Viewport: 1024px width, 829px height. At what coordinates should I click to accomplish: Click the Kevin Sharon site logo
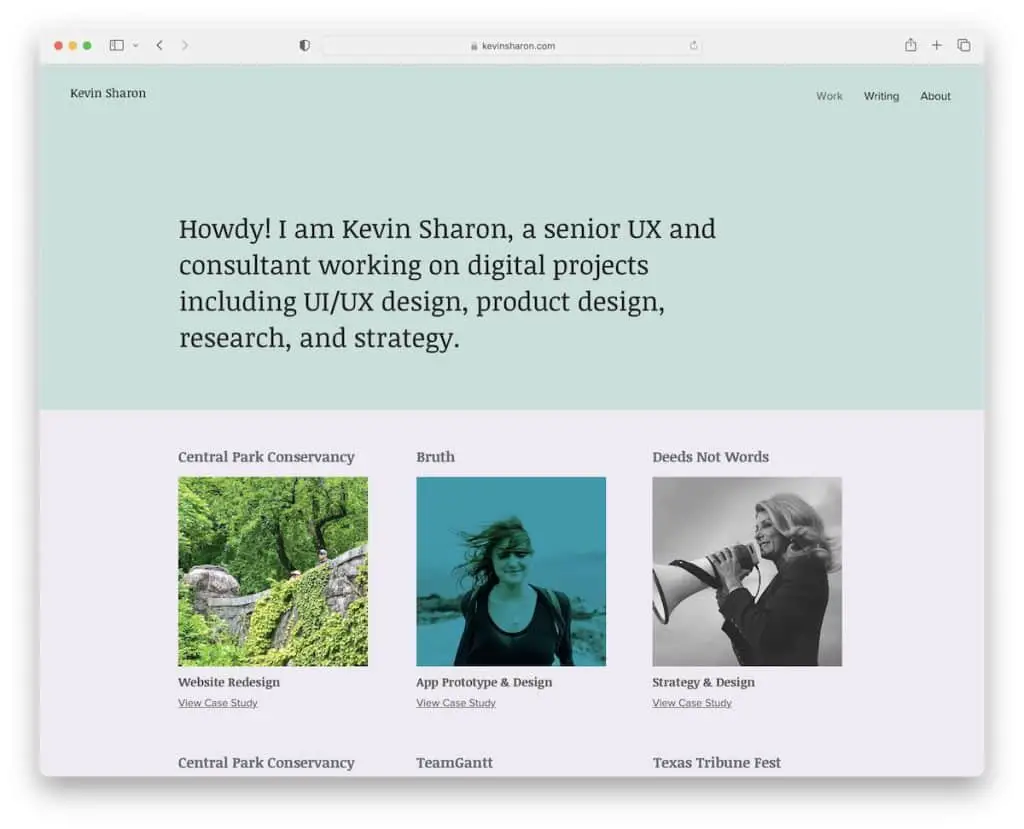coord(108,93)
